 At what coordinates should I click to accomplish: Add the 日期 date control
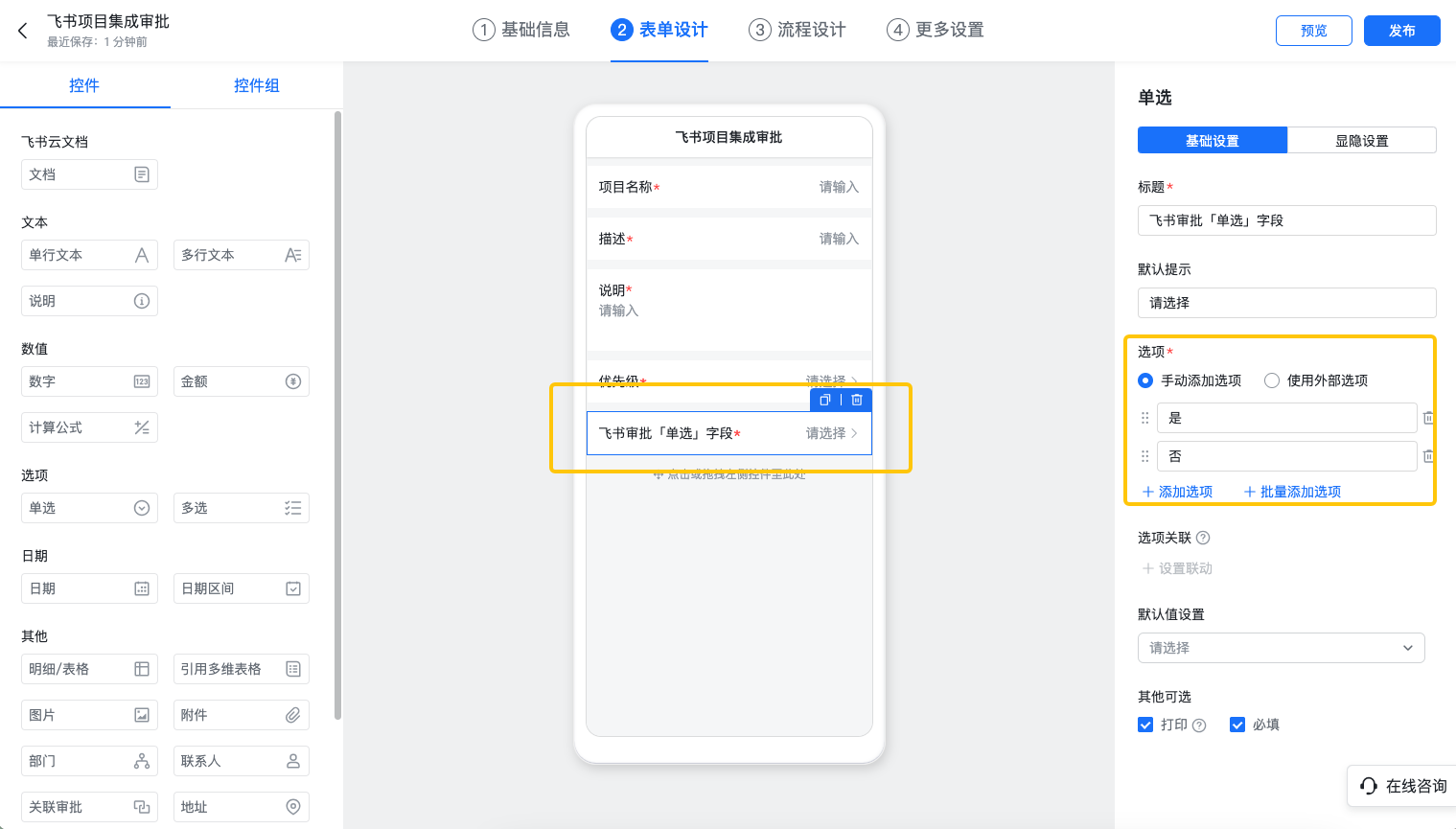89,588
